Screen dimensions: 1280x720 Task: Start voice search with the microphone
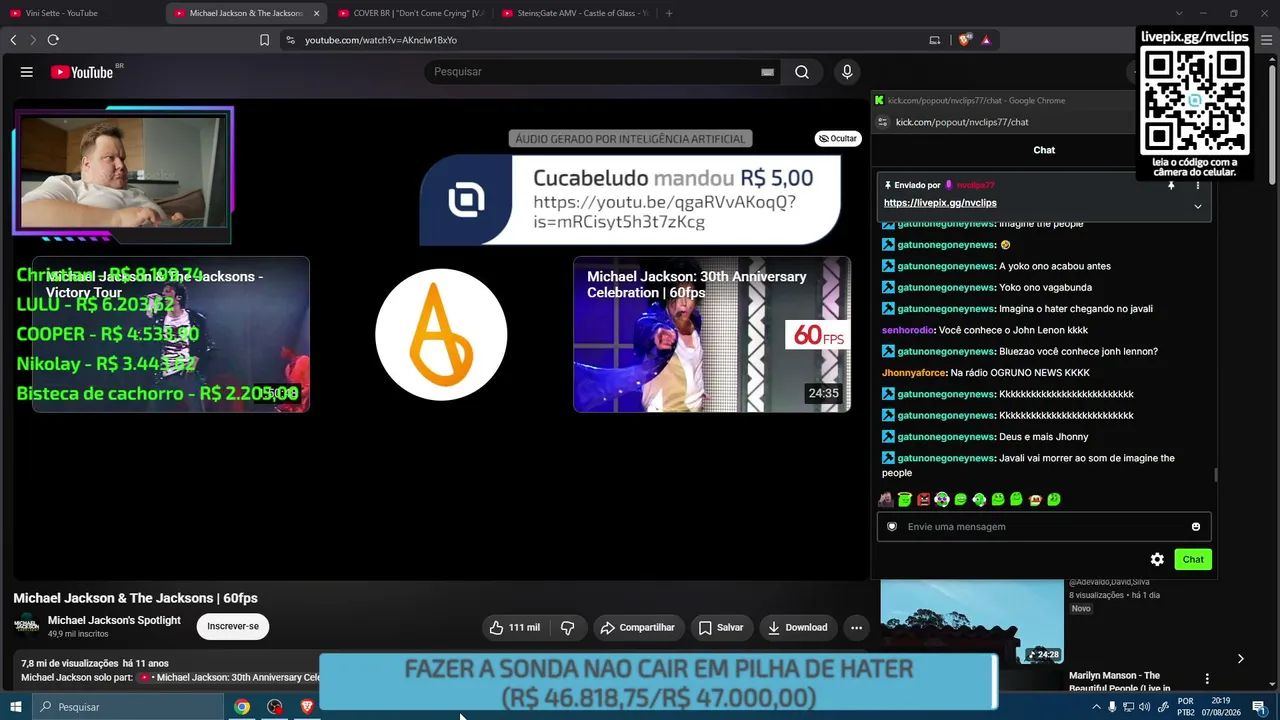pyautogui.click(x=847, y=72)
